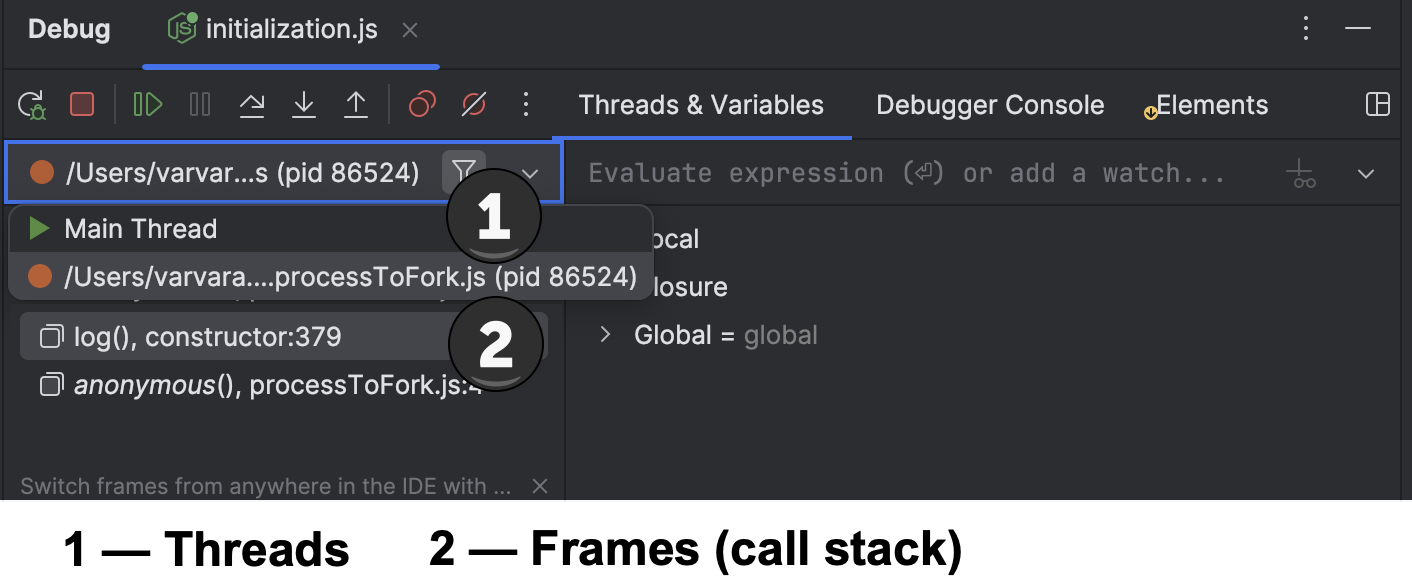Screen dimensions: 1412x584
Task: Click the Rerun debug session icon
Action: 33,104
